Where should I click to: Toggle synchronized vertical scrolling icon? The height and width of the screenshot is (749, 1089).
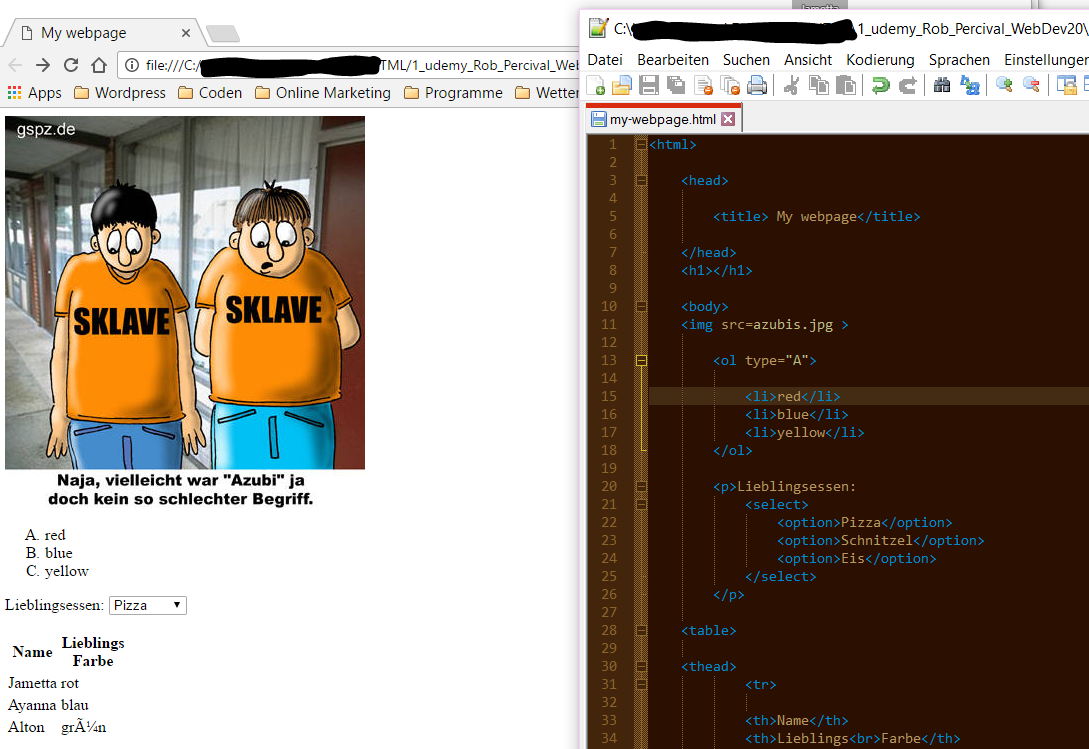(1066, 85)
